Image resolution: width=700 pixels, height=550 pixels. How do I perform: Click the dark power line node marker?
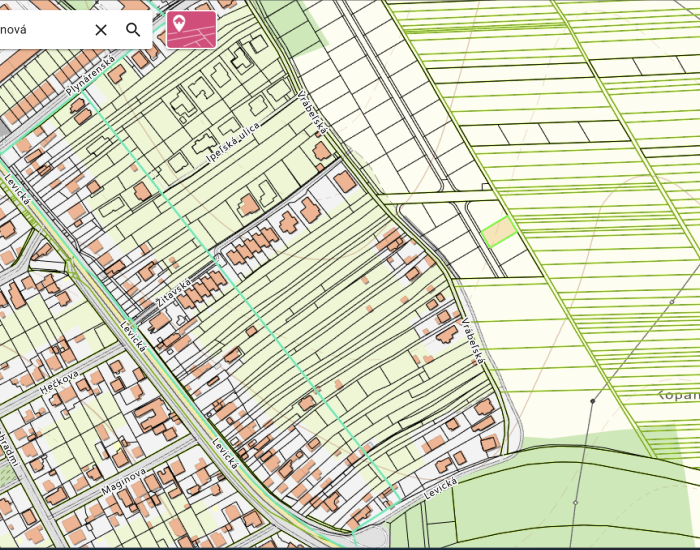coord(592,401)
